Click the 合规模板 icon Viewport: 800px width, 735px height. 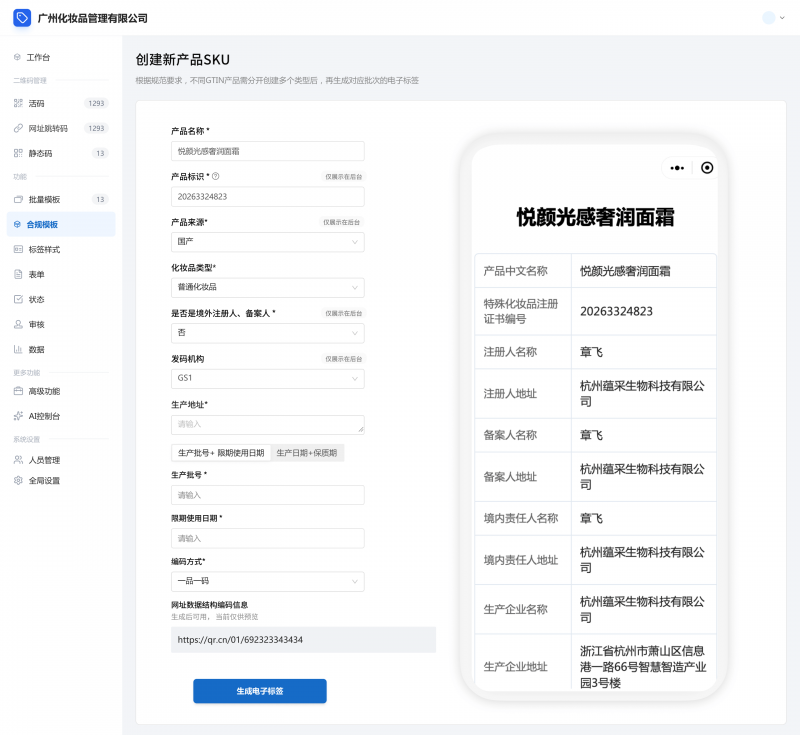point(17,224)
